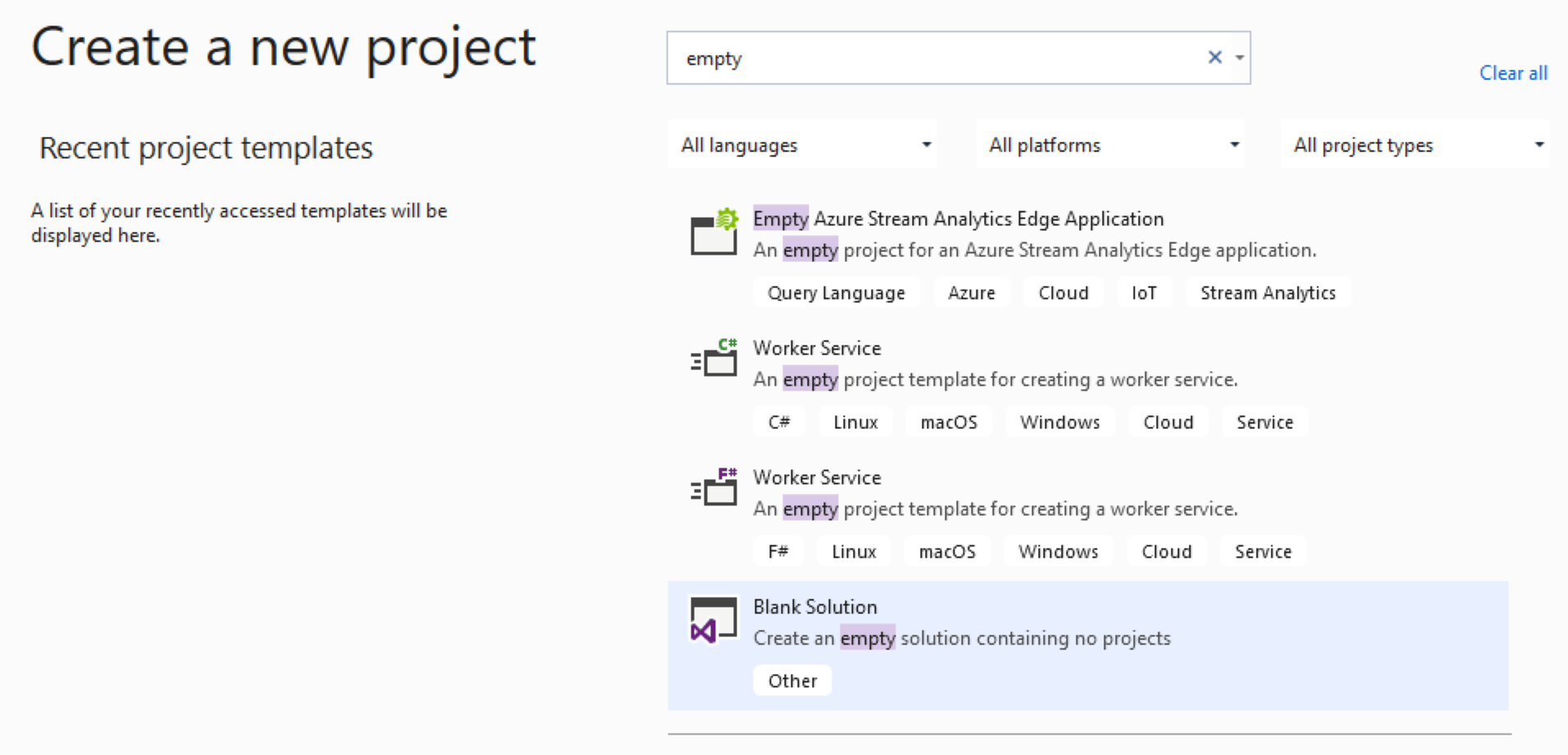Click the IoT tag
Screen dimensions: 1568x755
tap(1144, 293)
